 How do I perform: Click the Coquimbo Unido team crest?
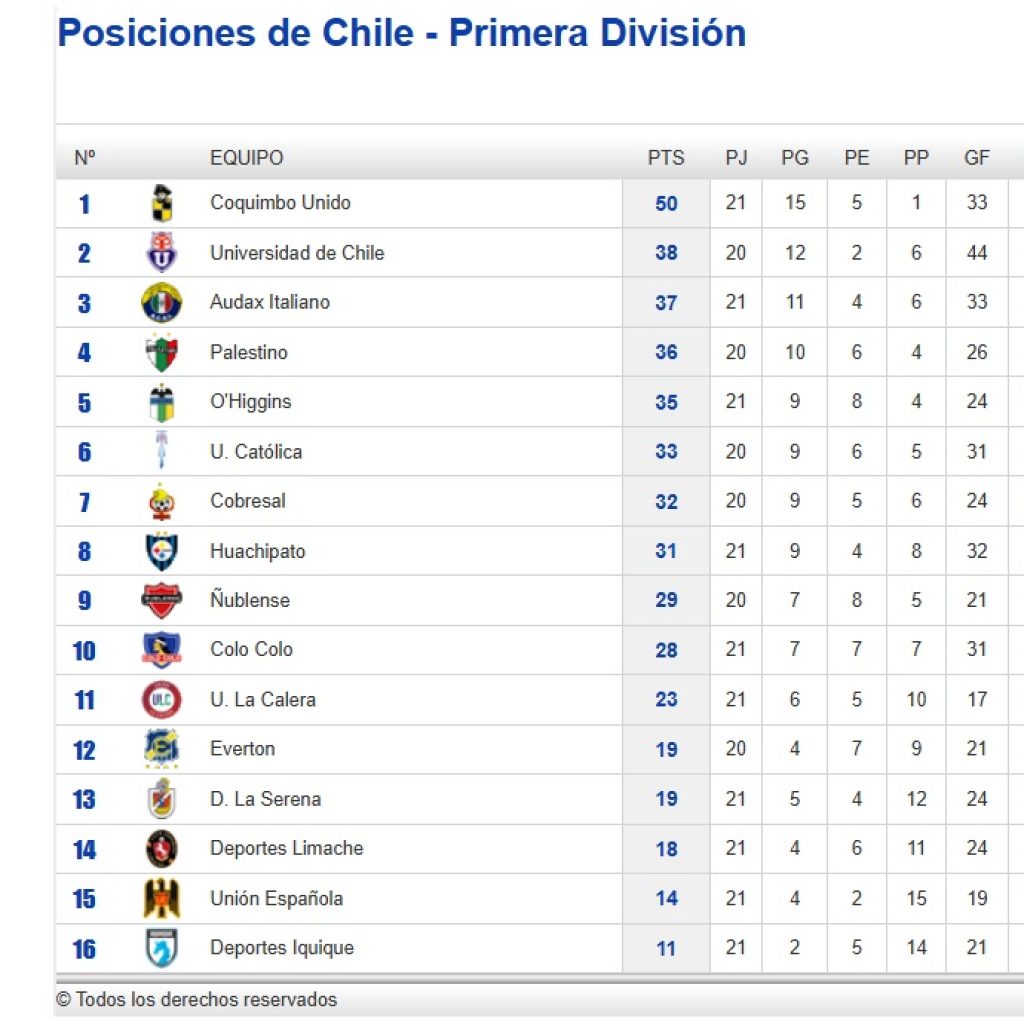[x=162, y=203]
